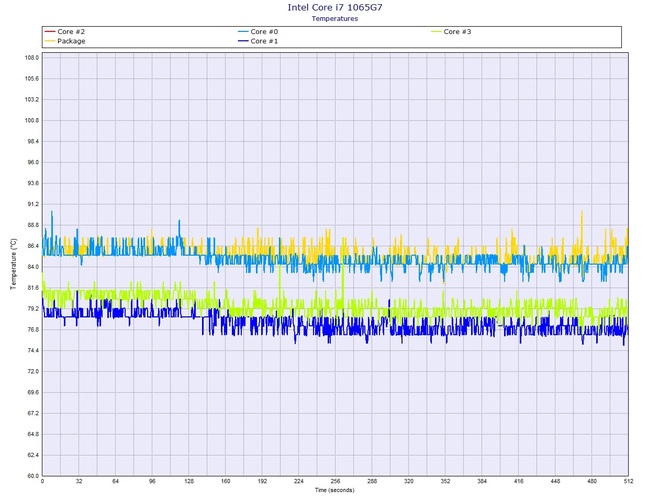Click the 91.2 y-axis value
670x502 pixels.
[32, 204]
